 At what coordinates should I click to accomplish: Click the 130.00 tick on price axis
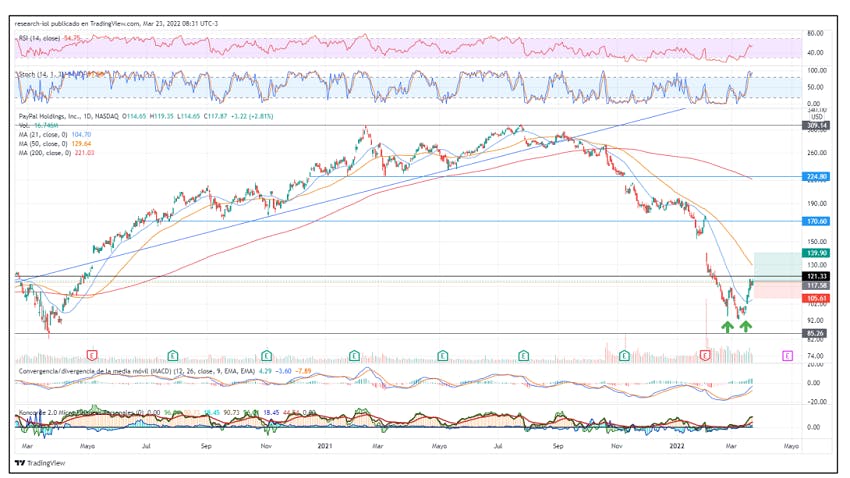tap(817, 265)
